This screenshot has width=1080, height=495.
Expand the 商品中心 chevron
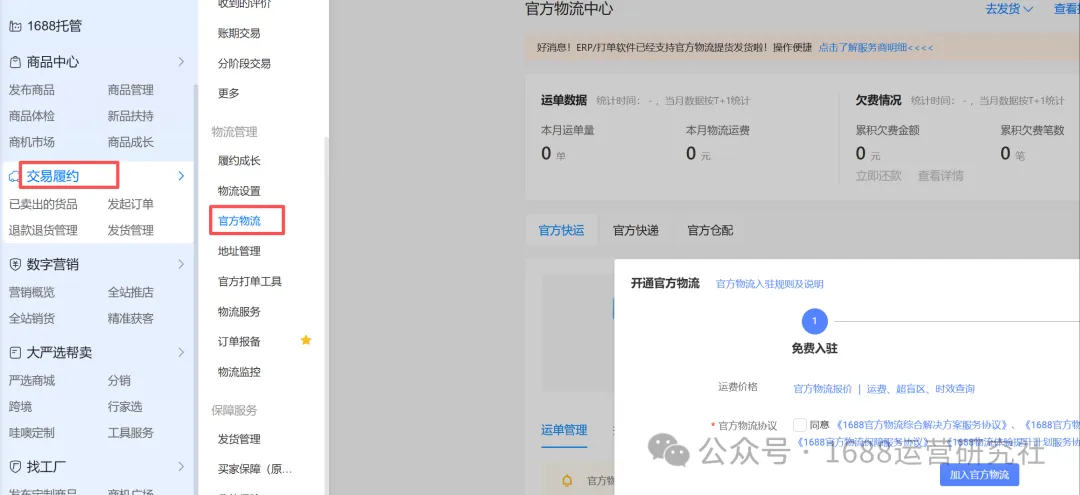point(181,62)
